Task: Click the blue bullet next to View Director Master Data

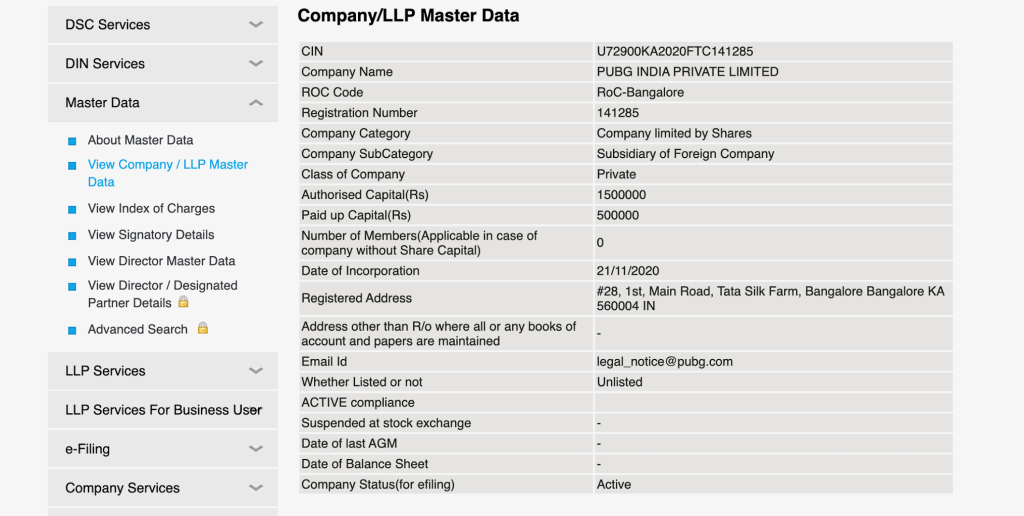Action: (x=72, y=261)
